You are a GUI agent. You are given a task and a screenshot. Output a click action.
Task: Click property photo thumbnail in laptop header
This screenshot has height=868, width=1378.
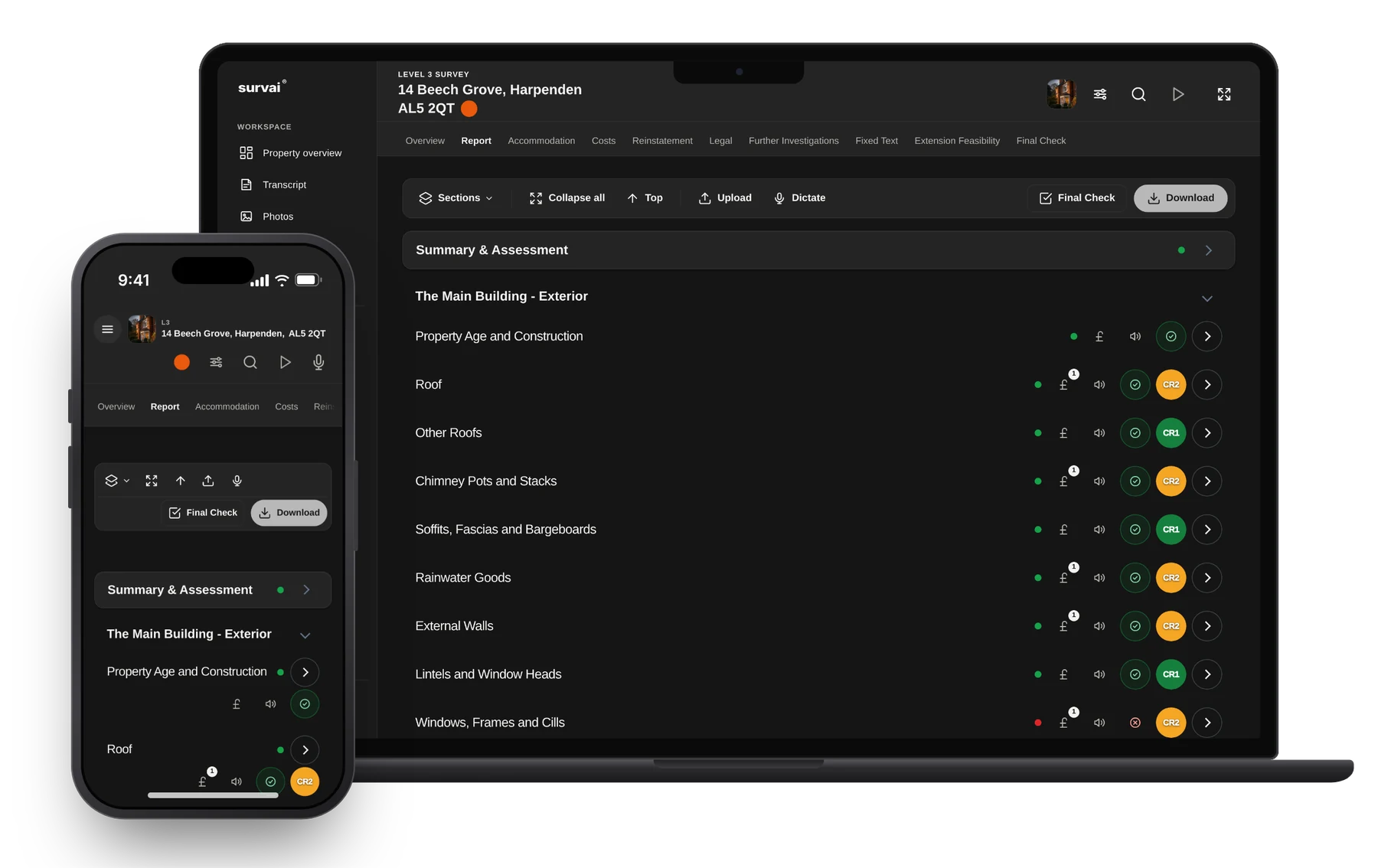pyautogui.click(x=1062, y=94)
